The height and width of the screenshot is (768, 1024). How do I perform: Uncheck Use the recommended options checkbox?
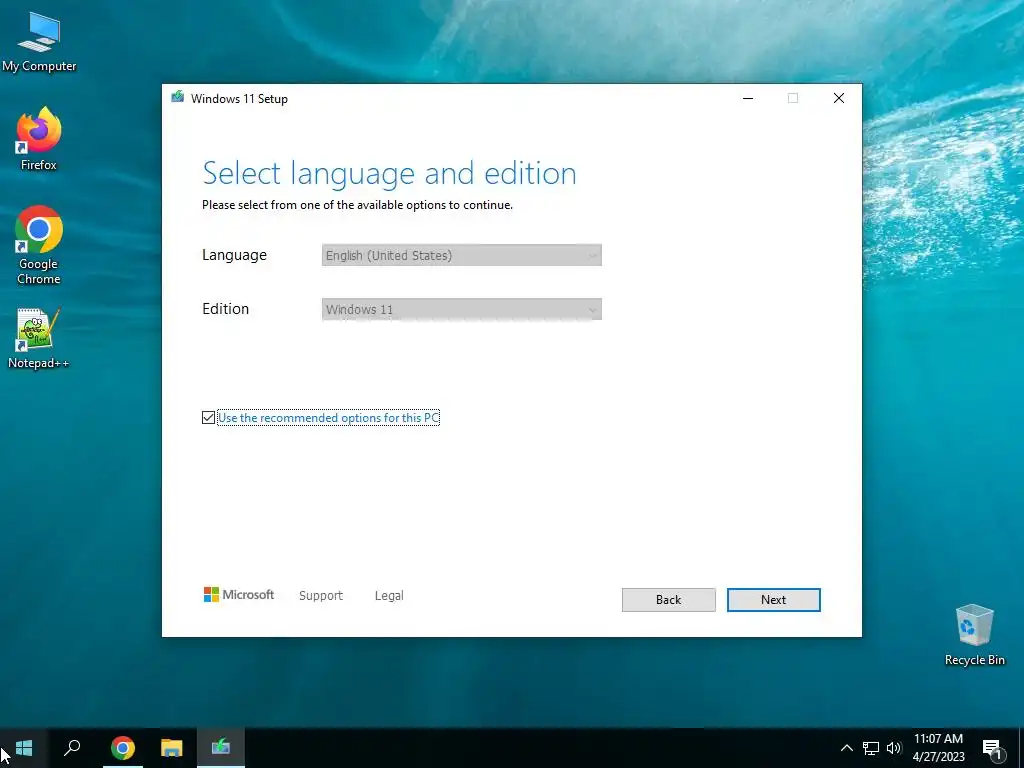[208, 417]
